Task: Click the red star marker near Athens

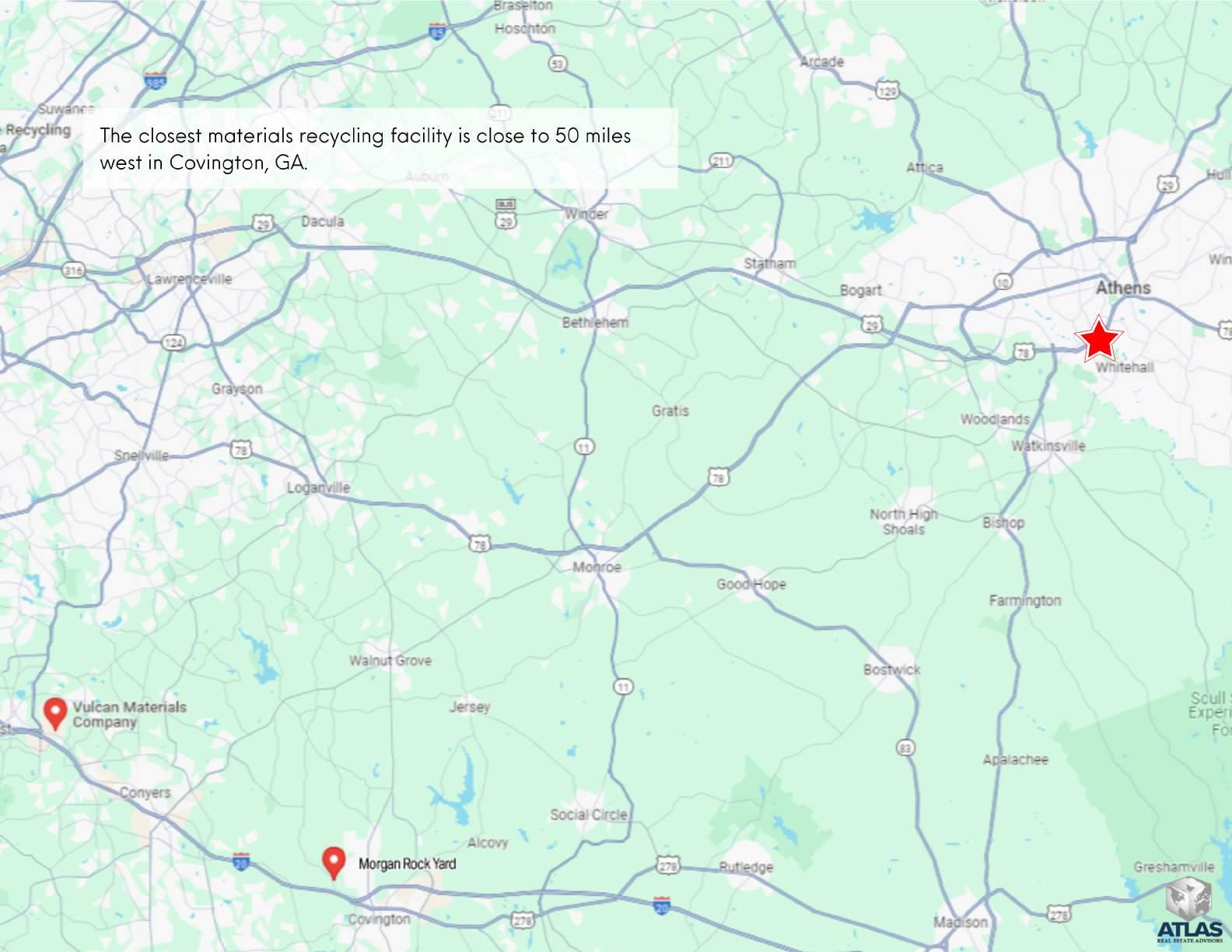Action: coord(1099,339)
